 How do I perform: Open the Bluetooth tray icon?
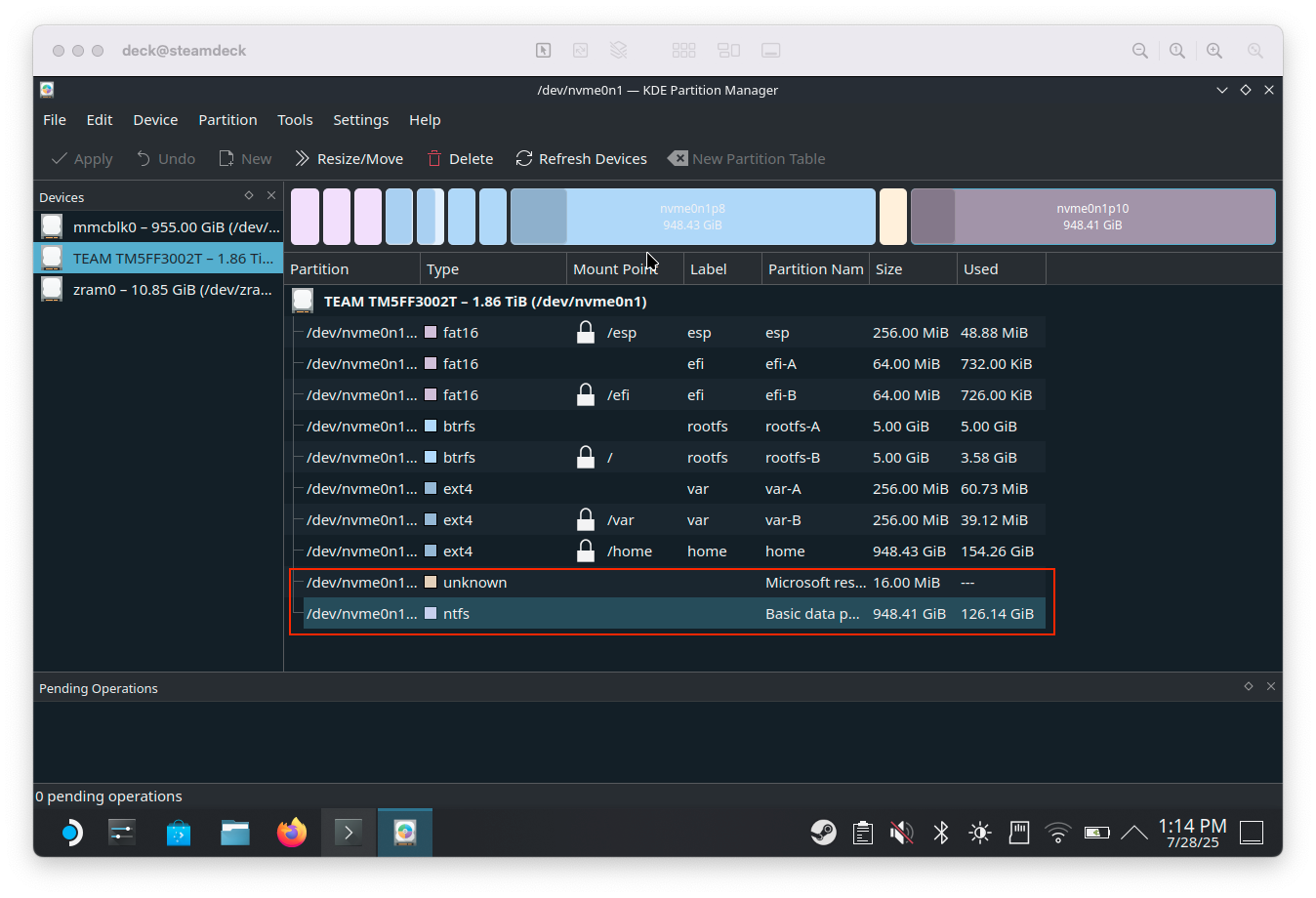pos(941,833)
